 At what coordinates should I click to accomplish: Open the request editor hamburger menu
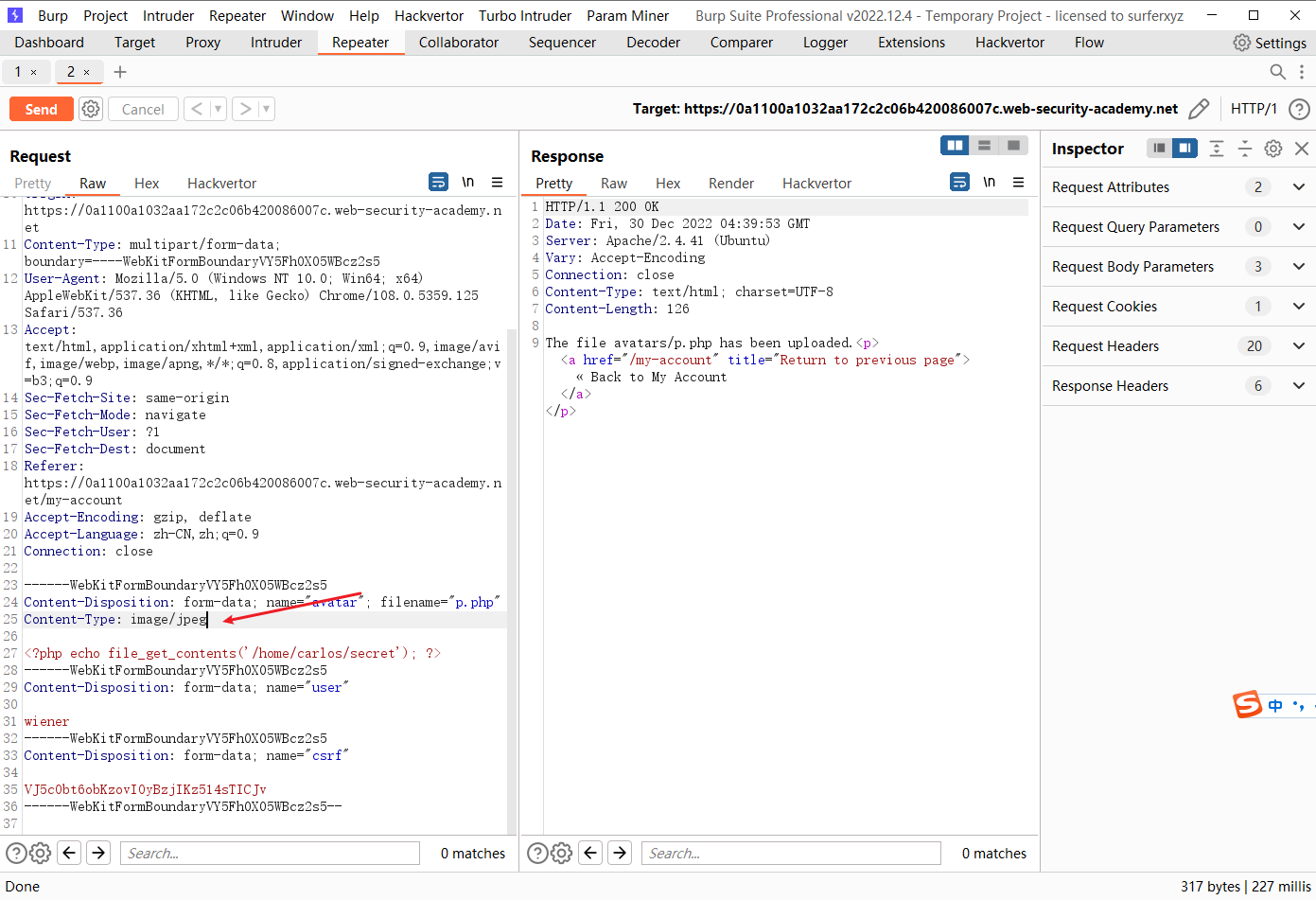498,182
